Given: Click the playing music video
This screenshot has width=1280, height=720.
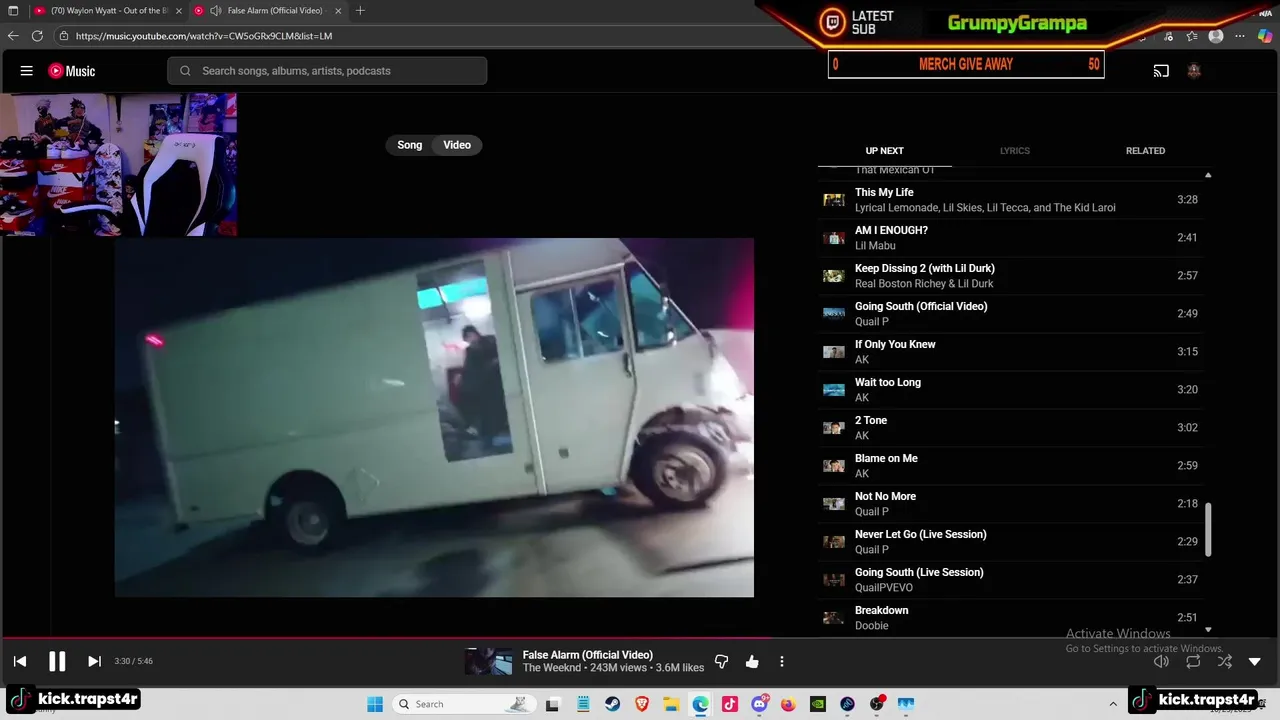Looking at the screenshot, I should click(434, 417).
